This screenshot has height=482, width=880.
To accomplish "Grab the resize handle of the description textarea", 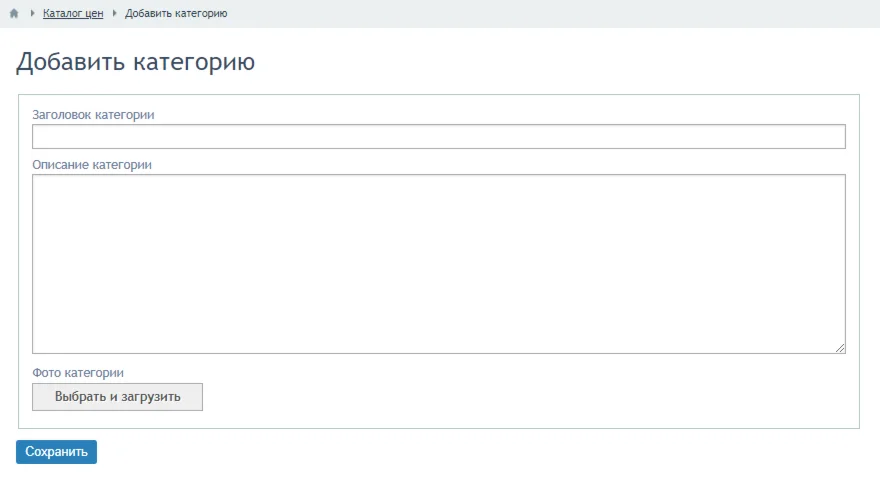I will [840, 348].
